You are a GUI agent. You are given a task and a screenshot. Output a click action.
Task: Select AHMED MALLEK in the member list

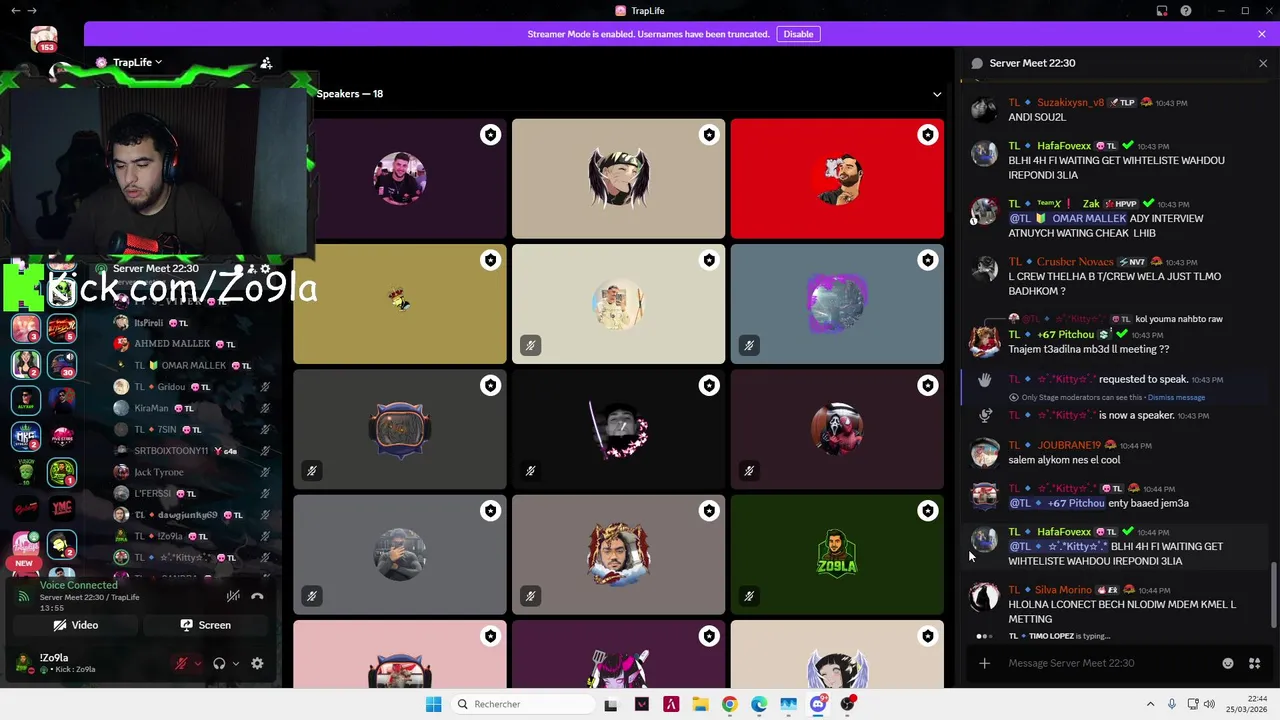pyautogui.click(x=172, y=344)
